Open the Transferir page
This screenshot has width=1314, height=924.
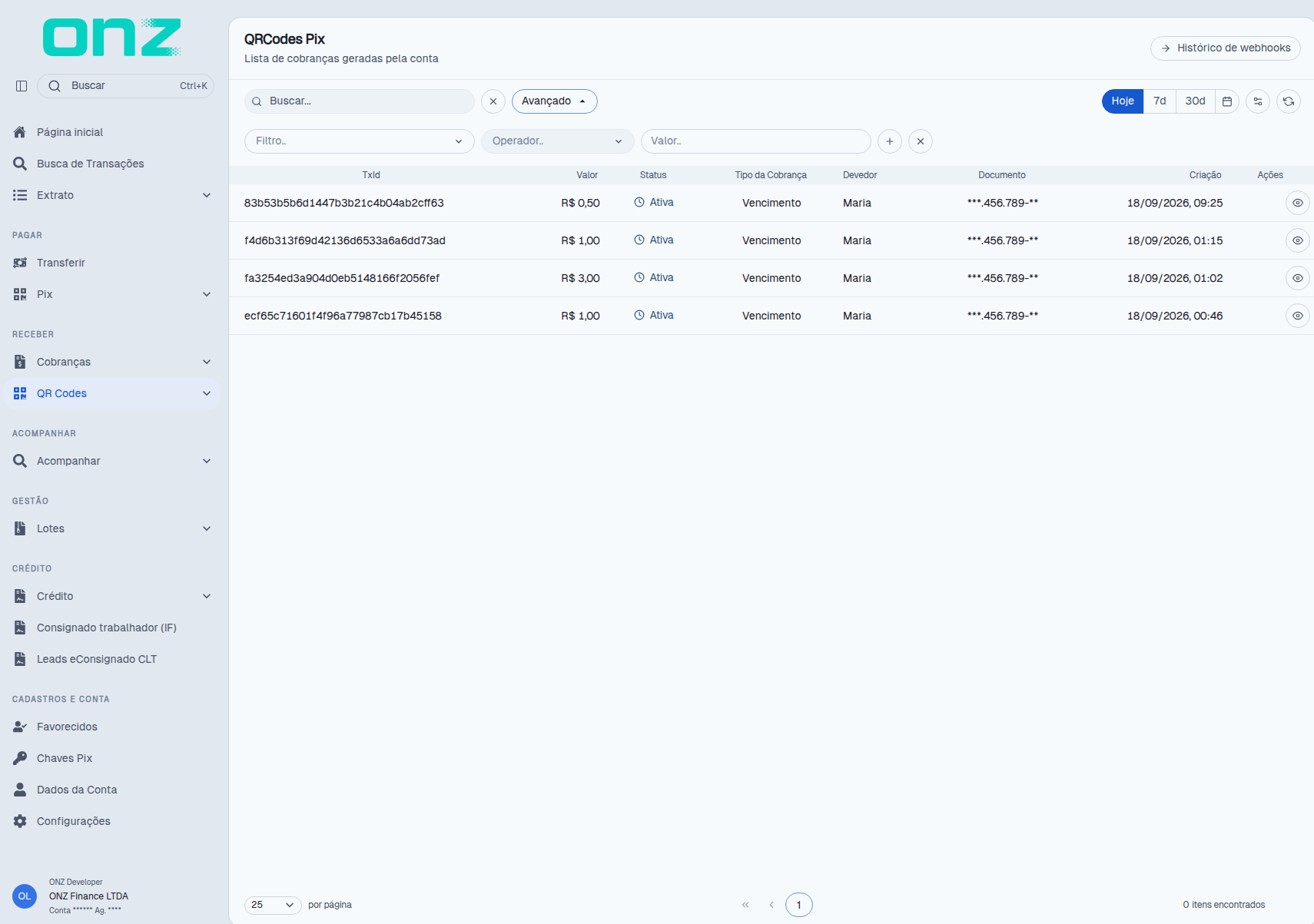point(112,263)
